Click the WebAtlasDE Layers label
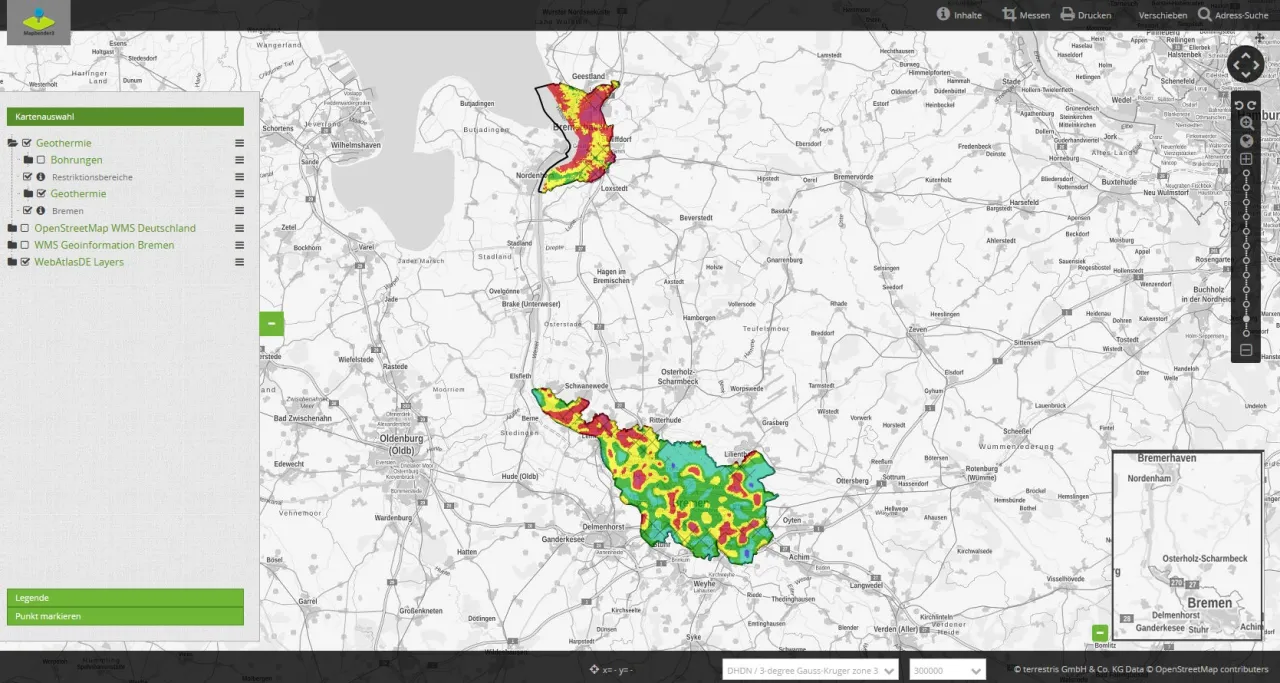 tap(79, 262)
